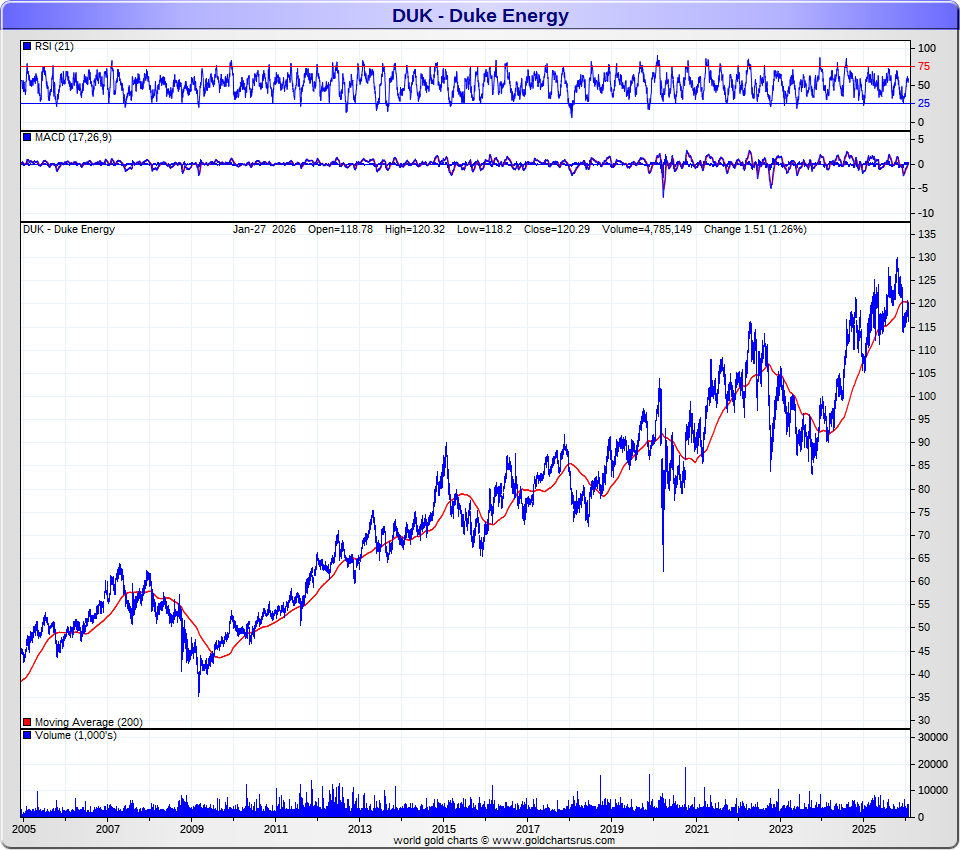
Task: Click the 'DUK - Duke Energy' price panel label
Action: pos(69,229)
